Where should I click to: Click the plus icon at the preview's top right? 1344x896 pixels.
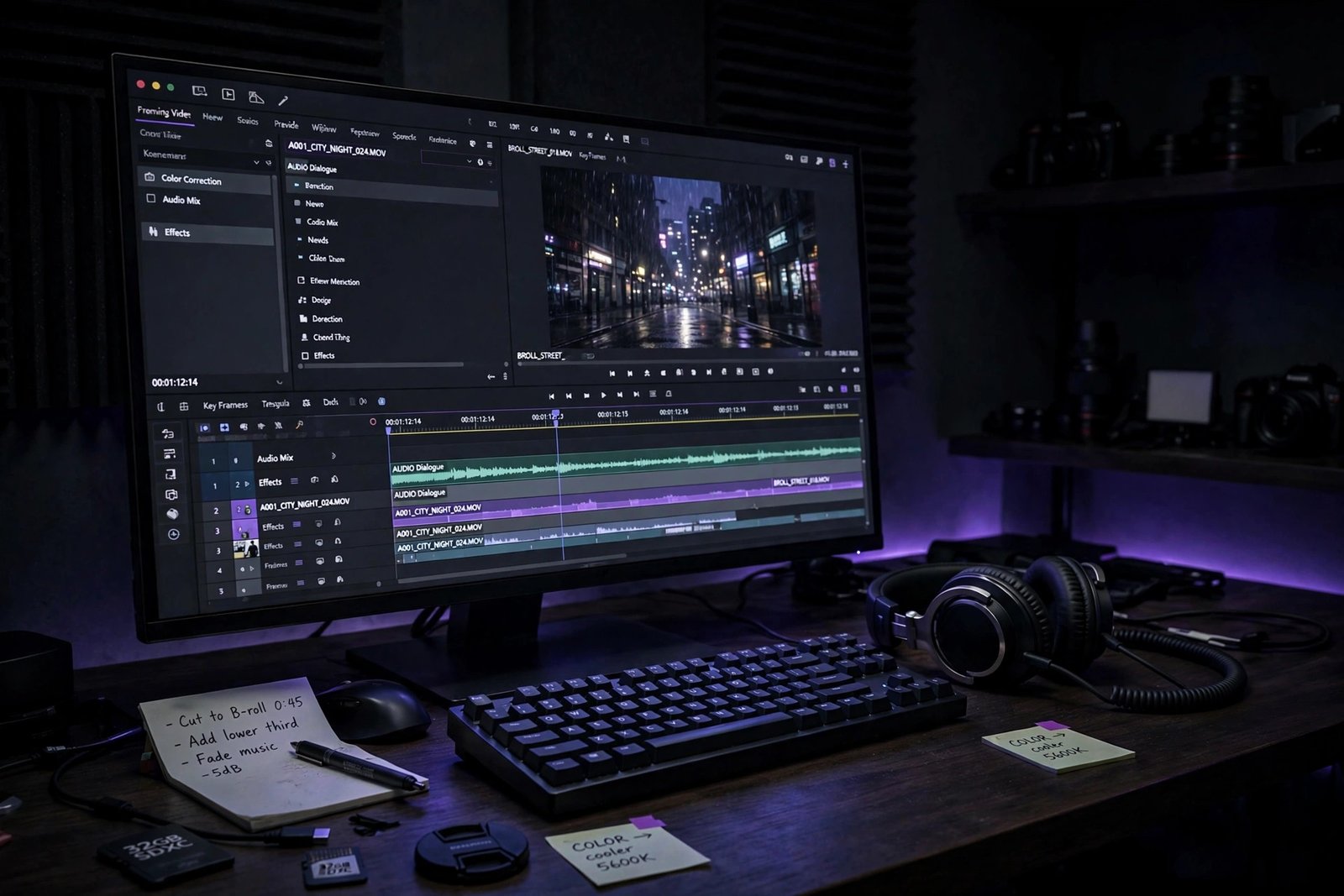(845, 164)
